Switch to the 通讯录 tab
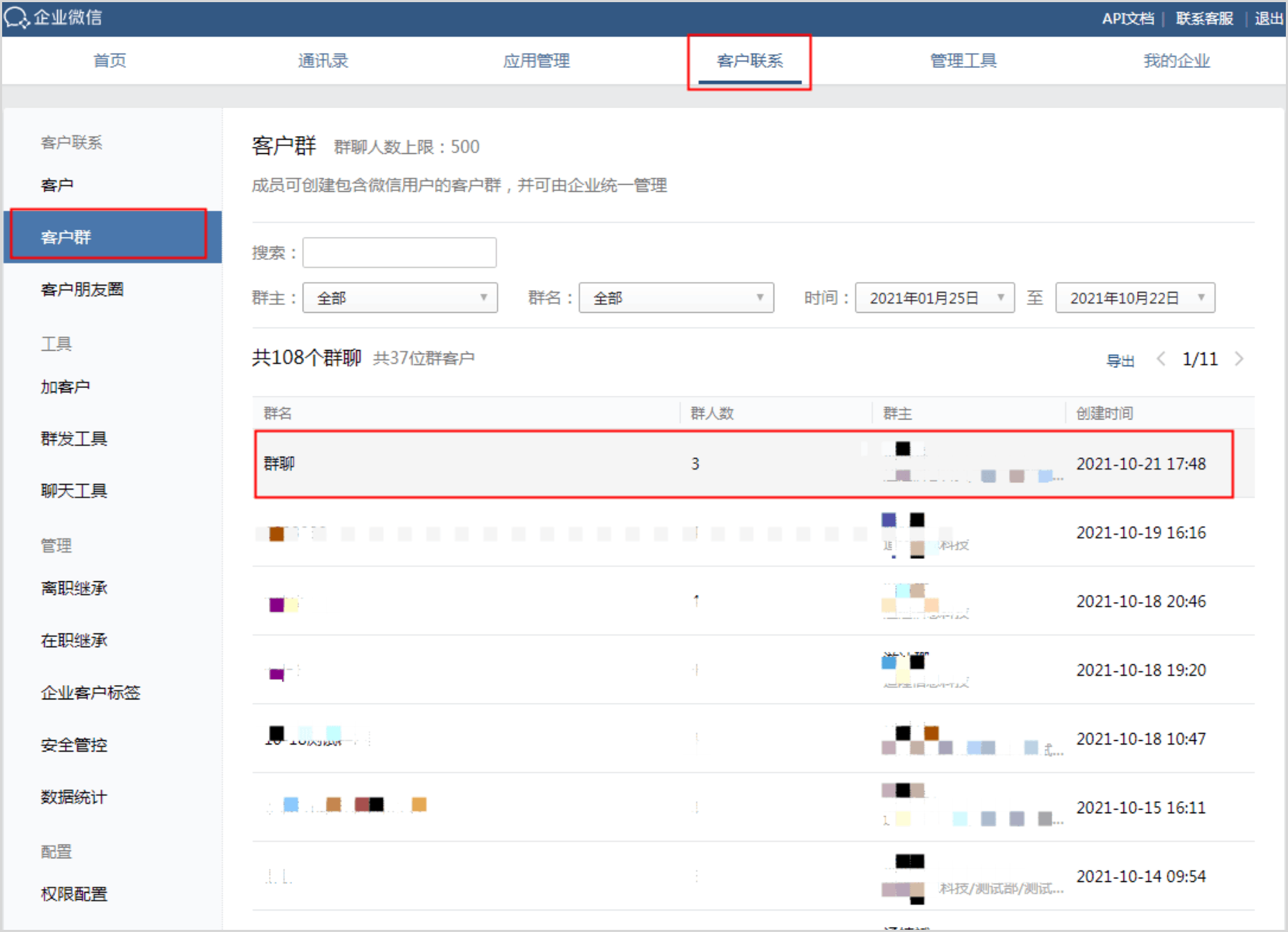The image size is (1288, 932). pyautogui.click(x=323, y=61)
